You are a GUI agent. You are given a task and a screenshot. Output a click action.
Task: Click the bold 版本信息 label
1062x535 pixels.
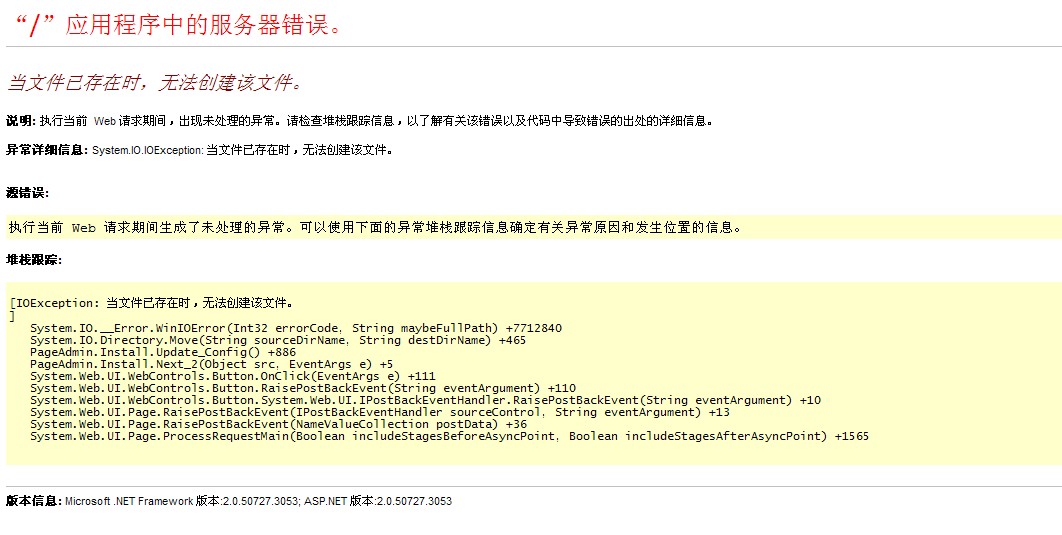(x=33, y=501)
